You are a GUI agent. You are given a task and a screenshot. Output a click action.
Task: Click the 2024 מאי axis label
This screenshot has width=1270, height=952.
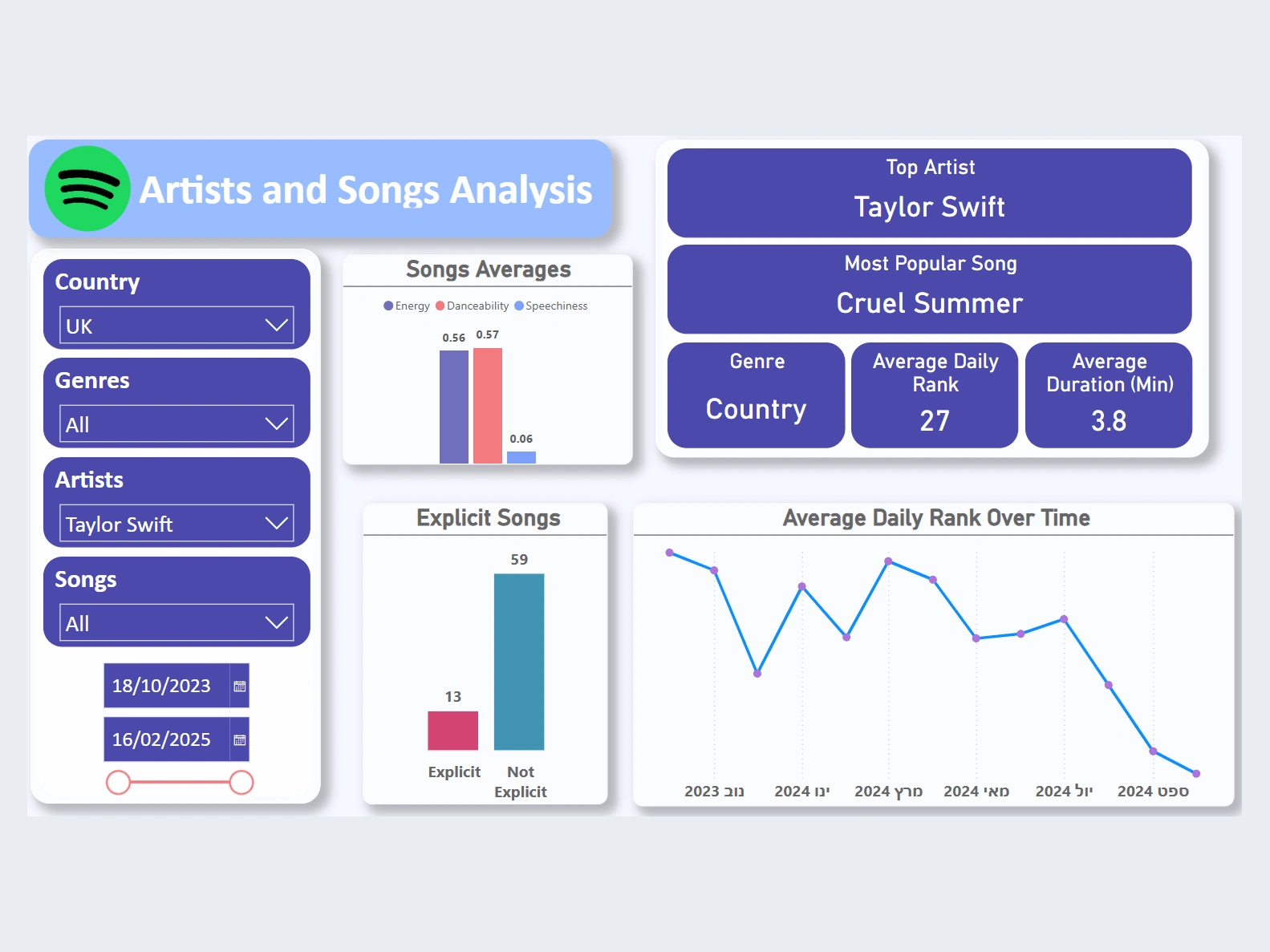pyautogui.click(x=976, y=792)
